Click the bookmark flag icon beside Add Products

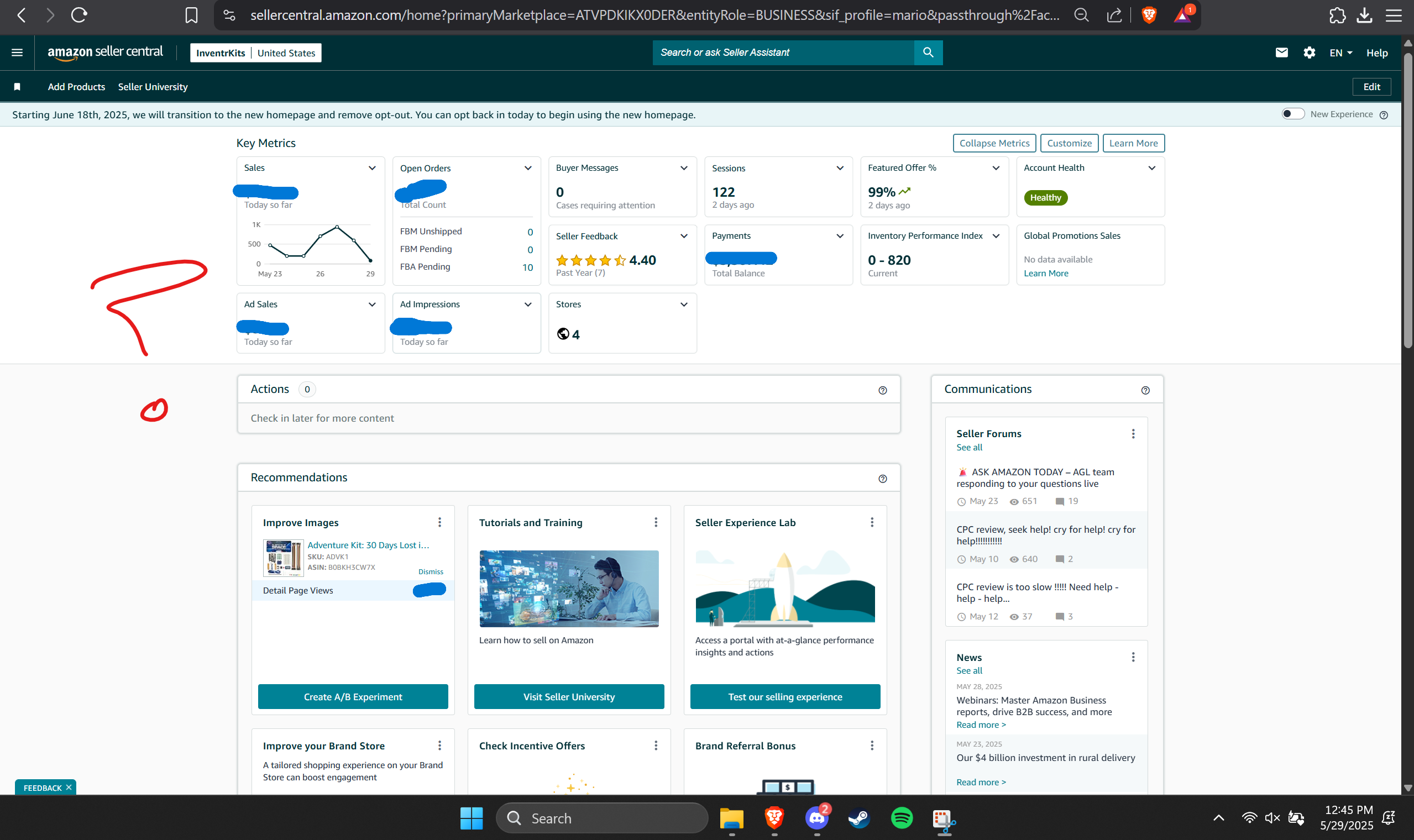[x=17, y=87]
